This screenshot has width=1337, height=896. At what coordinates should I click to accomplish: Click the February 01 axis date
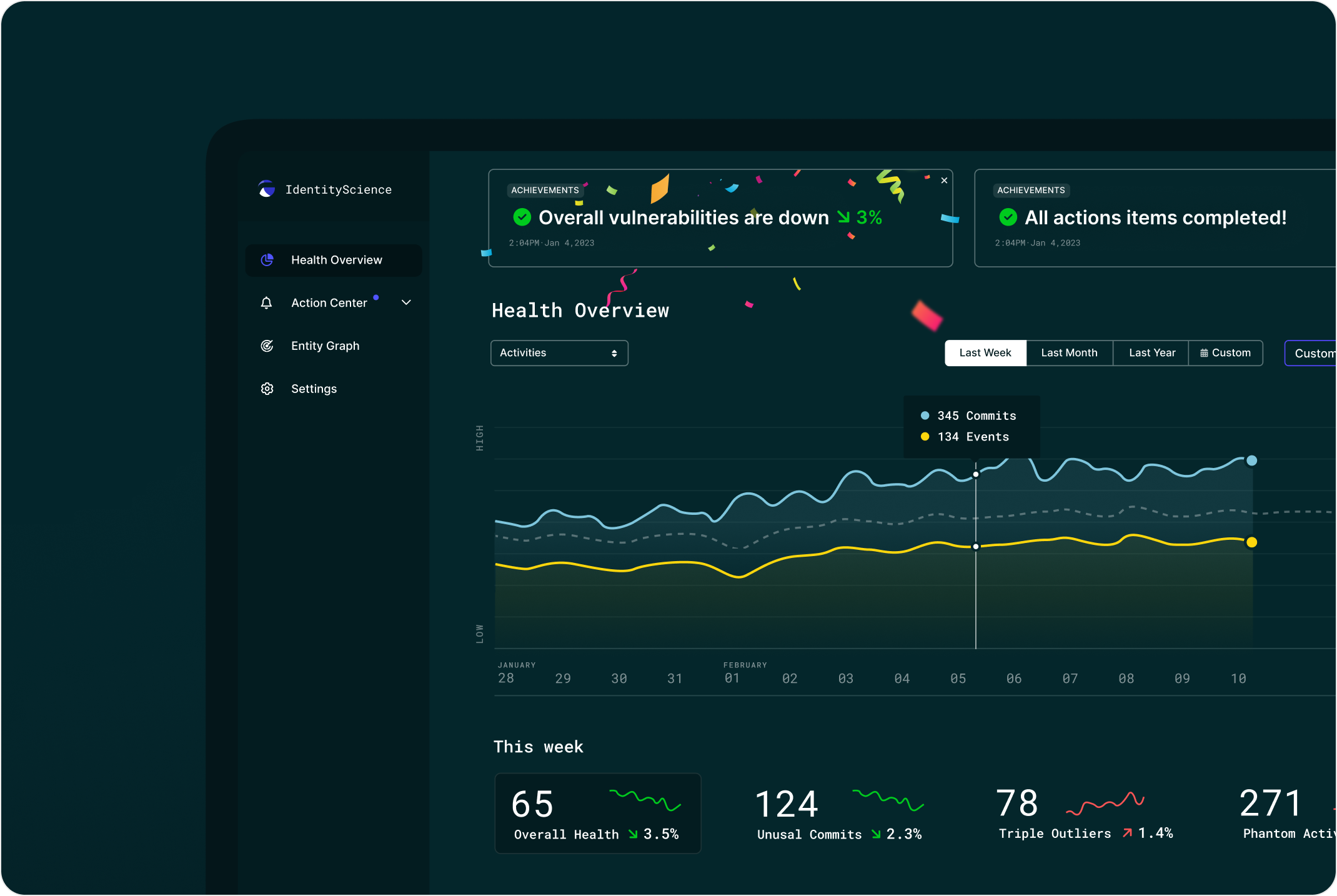(x=732, y=678)
